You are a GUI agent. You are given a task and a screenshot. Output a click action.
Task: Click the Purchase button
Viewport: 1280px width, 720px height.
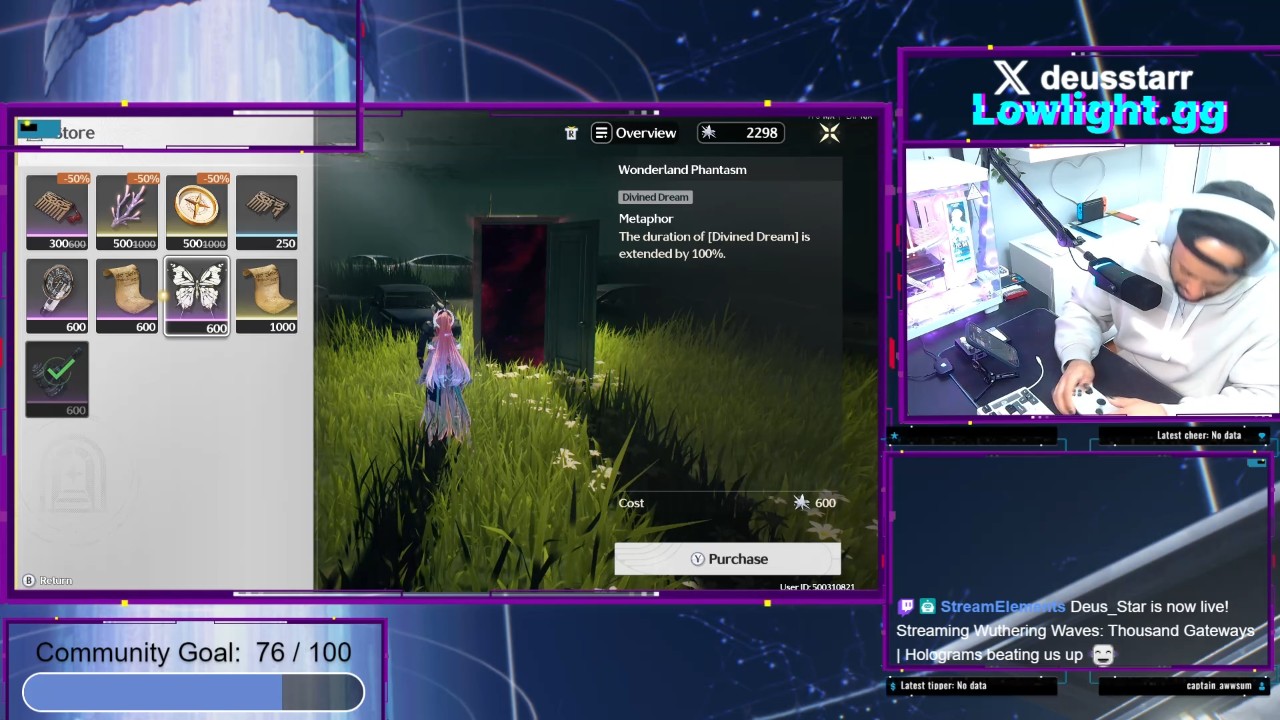[728, 559]
